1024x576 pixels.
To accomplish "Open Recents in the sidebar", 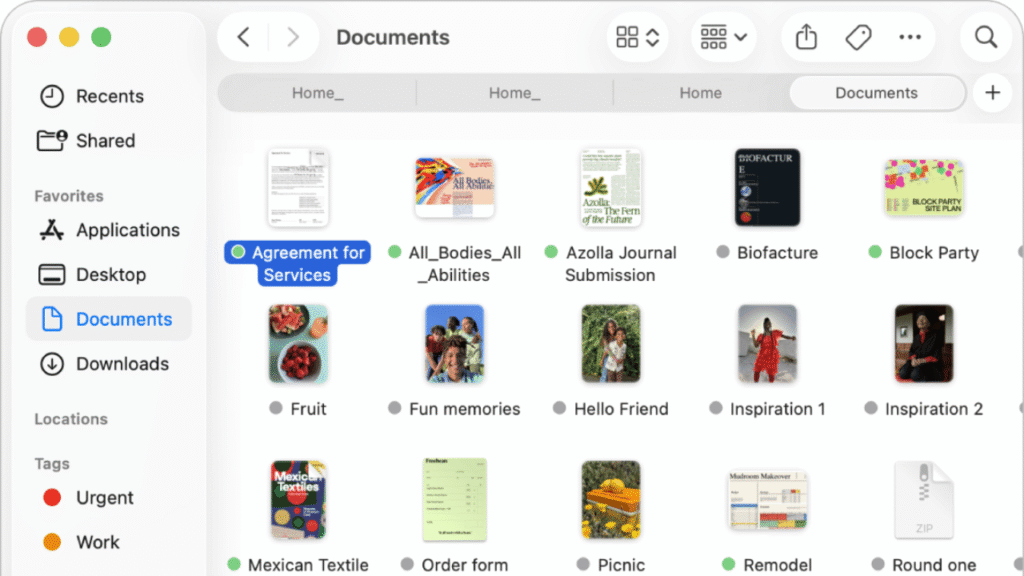I will tap(109, 96).
